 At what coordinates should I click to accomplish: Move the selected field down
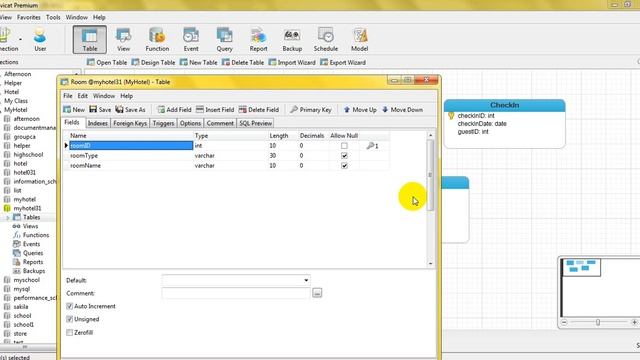click(402, 109)
